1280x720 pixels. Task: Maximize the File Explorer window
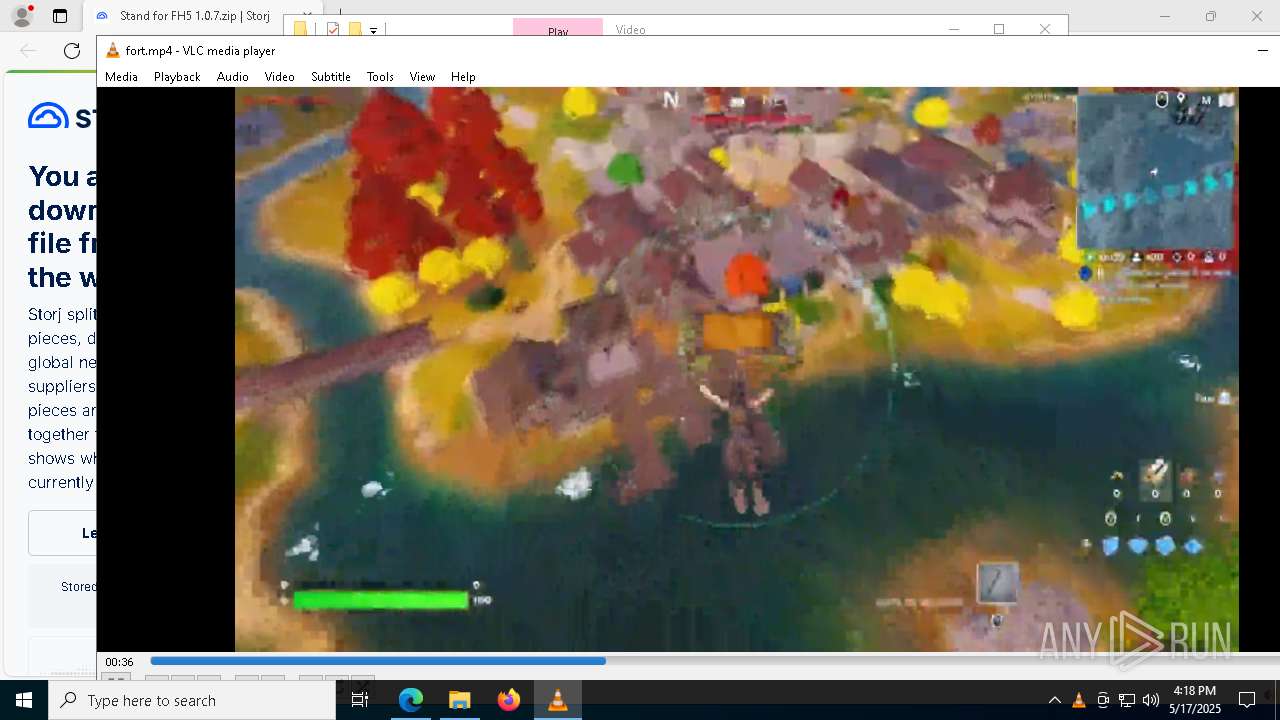point(998,29)
